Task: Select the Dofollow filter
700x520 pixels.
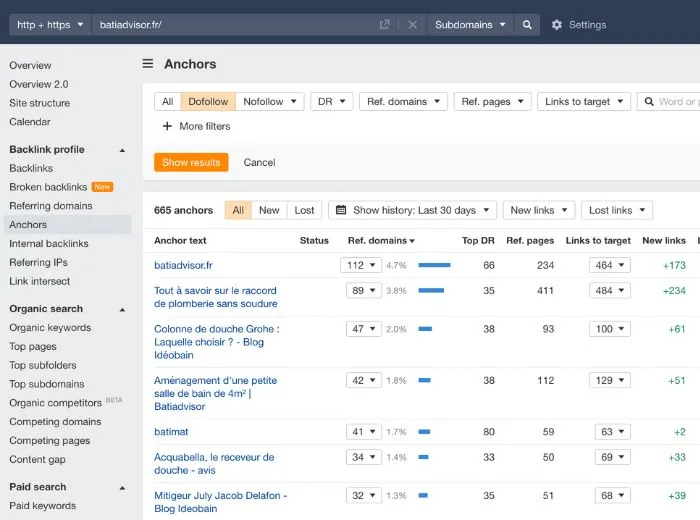Action: click(x=208, y=102)
